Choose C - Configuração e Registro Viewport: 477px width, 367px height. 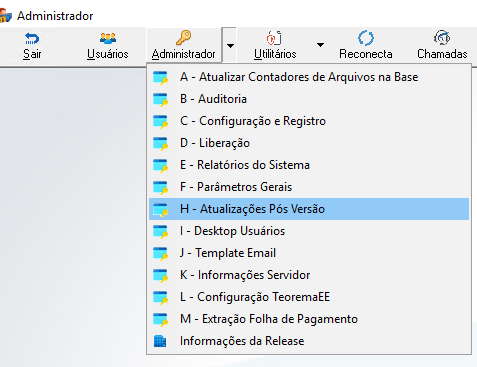click(x=309, y=121)
